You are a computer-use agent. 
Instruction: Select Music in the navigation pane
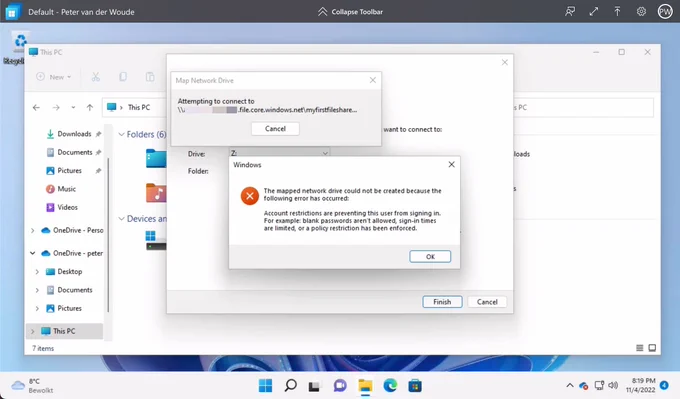coord(61,189)
